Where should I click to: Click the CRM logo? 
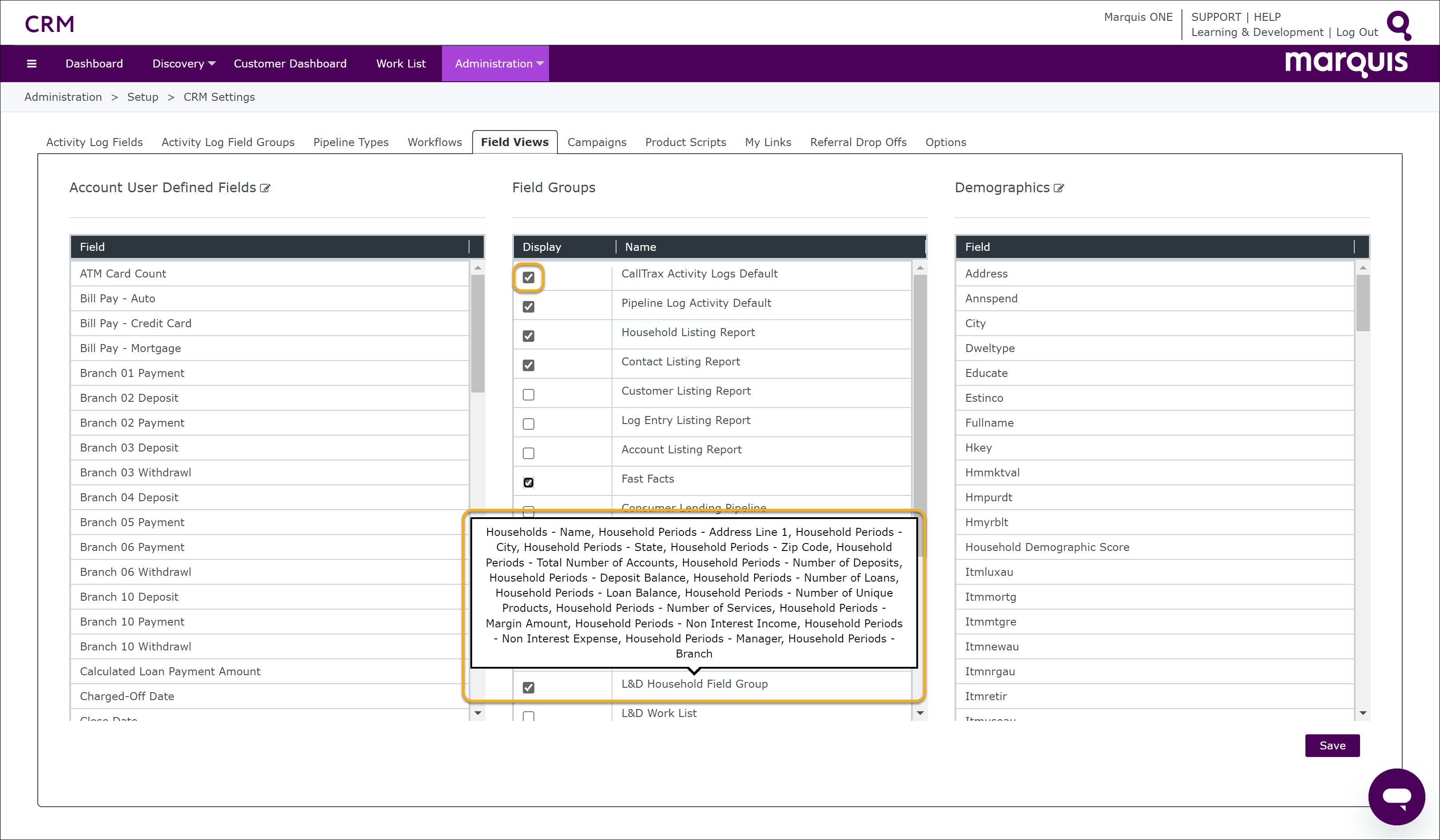pyautogui.click(x=50, y=24)
